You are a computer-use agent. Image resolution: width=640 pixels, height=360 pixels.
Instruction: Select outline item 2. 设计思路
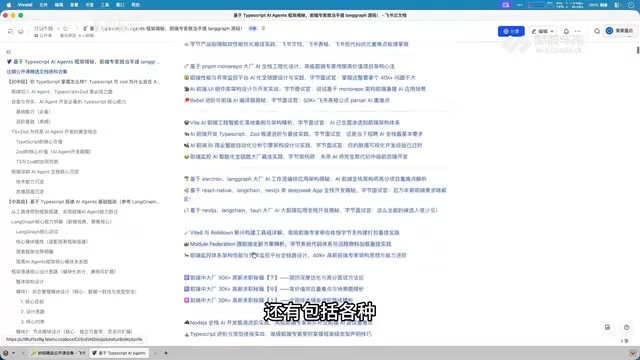pos(32,311)
